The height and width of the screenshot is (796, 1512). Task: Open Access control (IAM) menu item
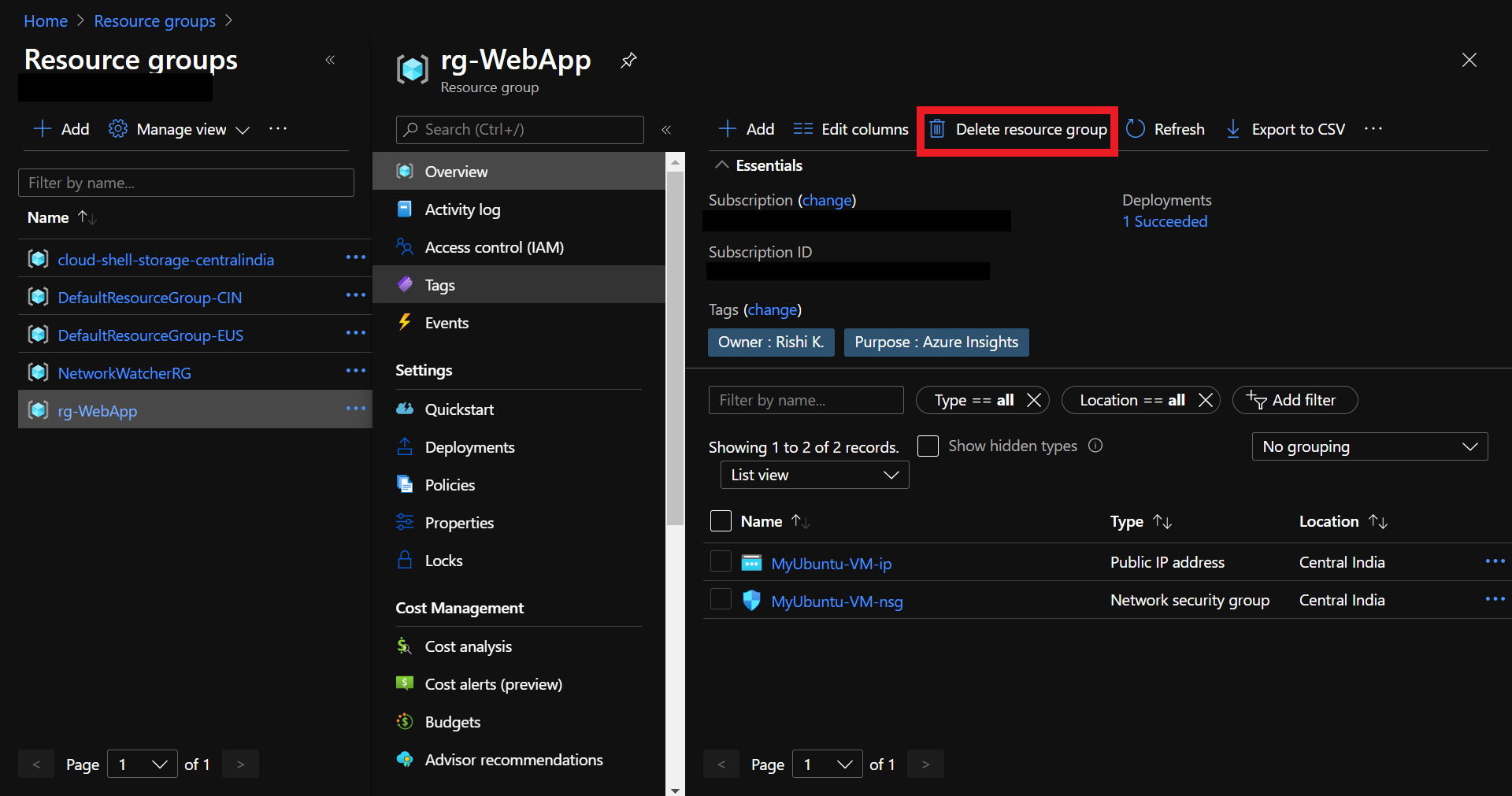[x=494, y=247]
